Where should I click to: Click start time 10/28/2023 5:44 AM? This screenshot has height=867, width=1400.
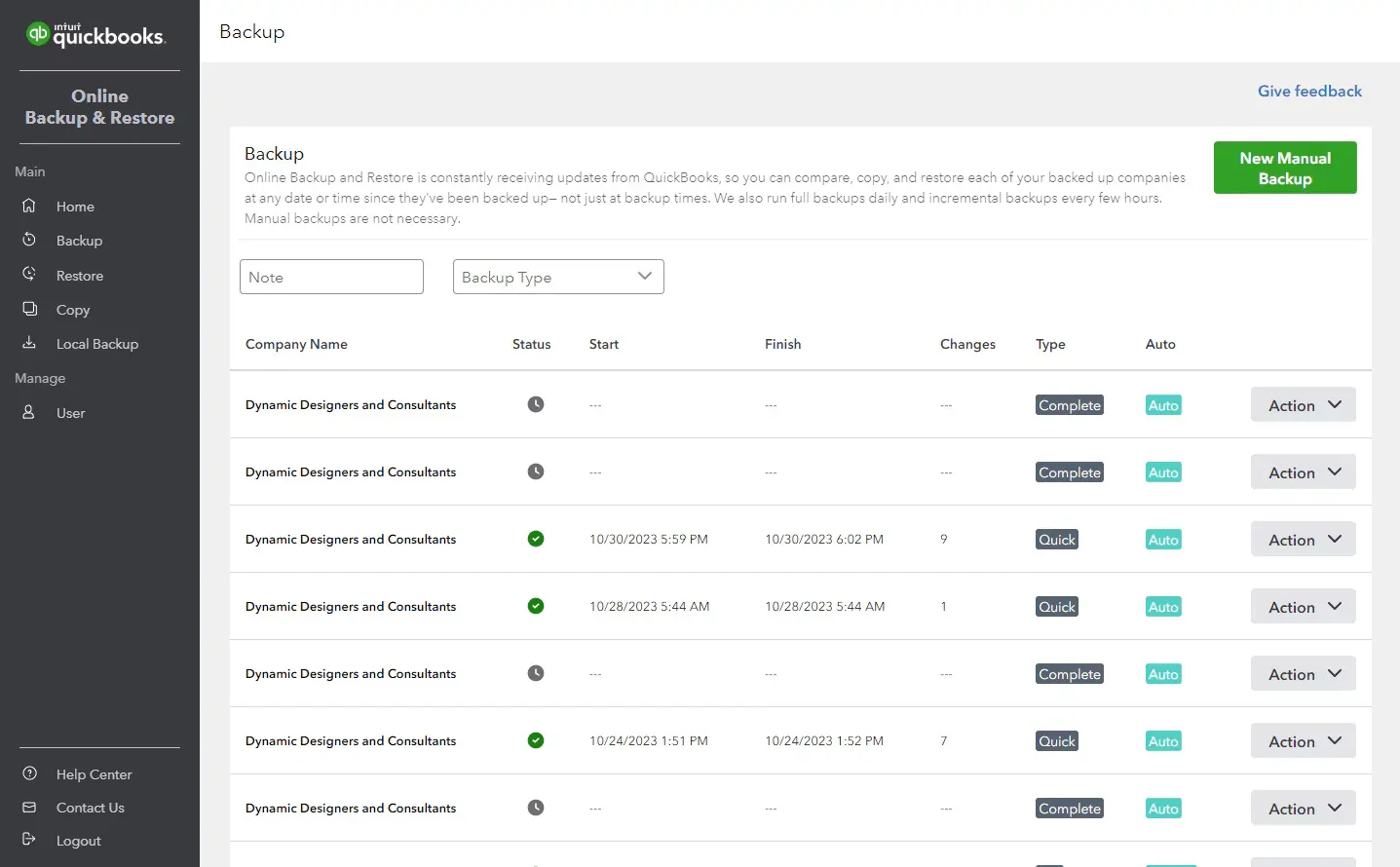coord(650,606)
